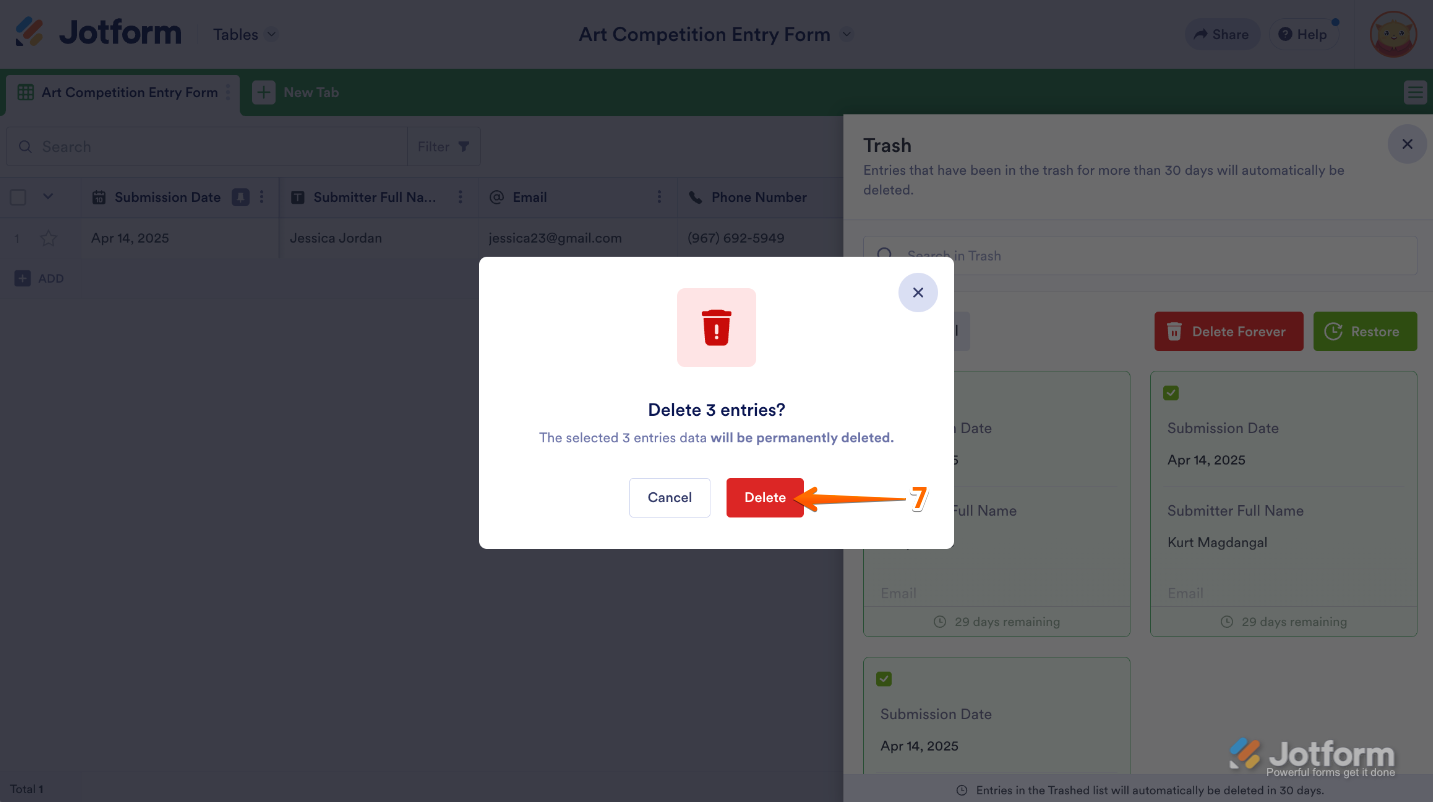This screenshot has width=1433, height=802.
Task: Close the Delete confirmation dialog with X
Action: tap(918, 293)
